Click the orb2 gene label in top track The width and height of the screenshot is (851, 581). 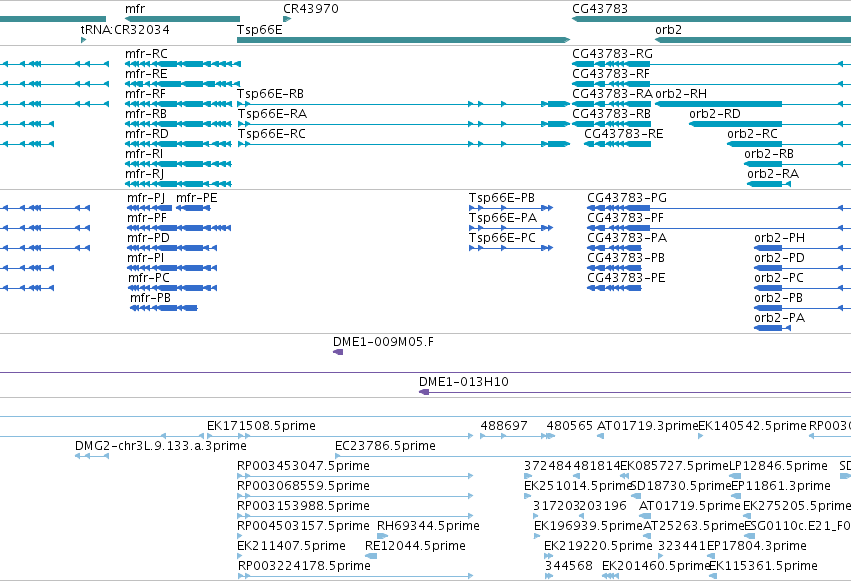(668, 29)
